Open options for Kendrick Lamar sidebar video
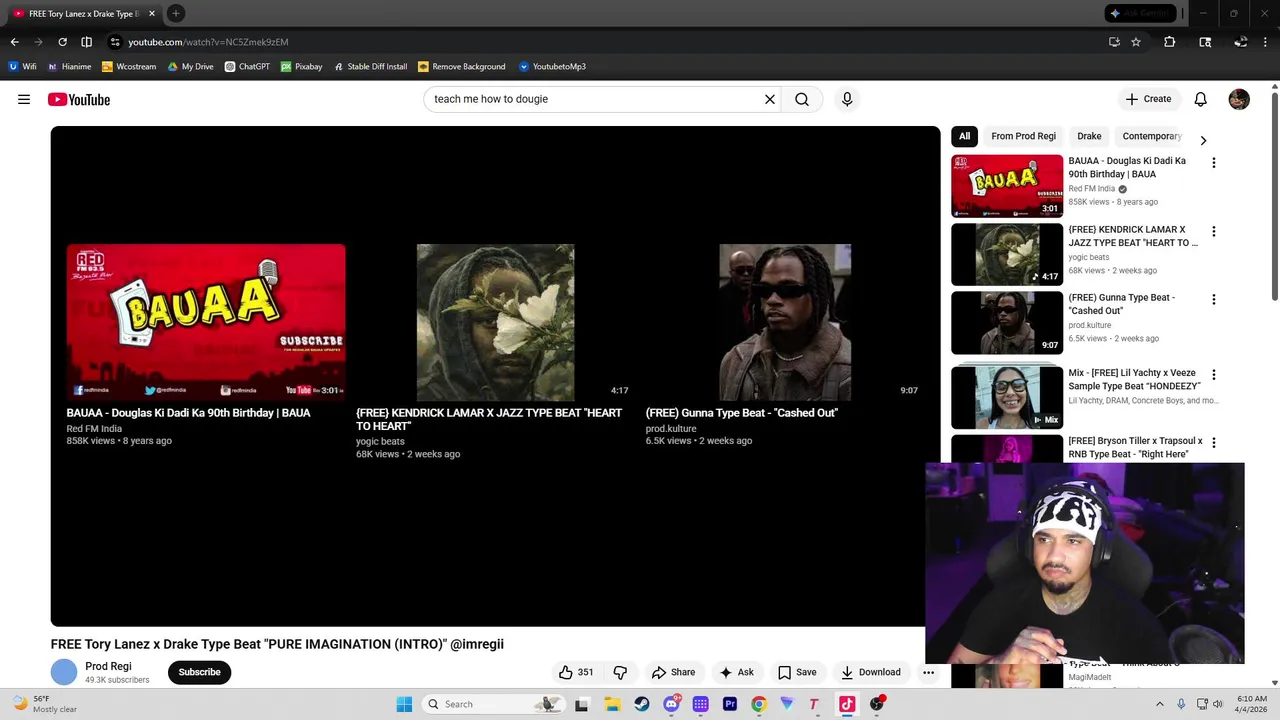This screenshot has width=1280, height=720. coord(1214,231)
